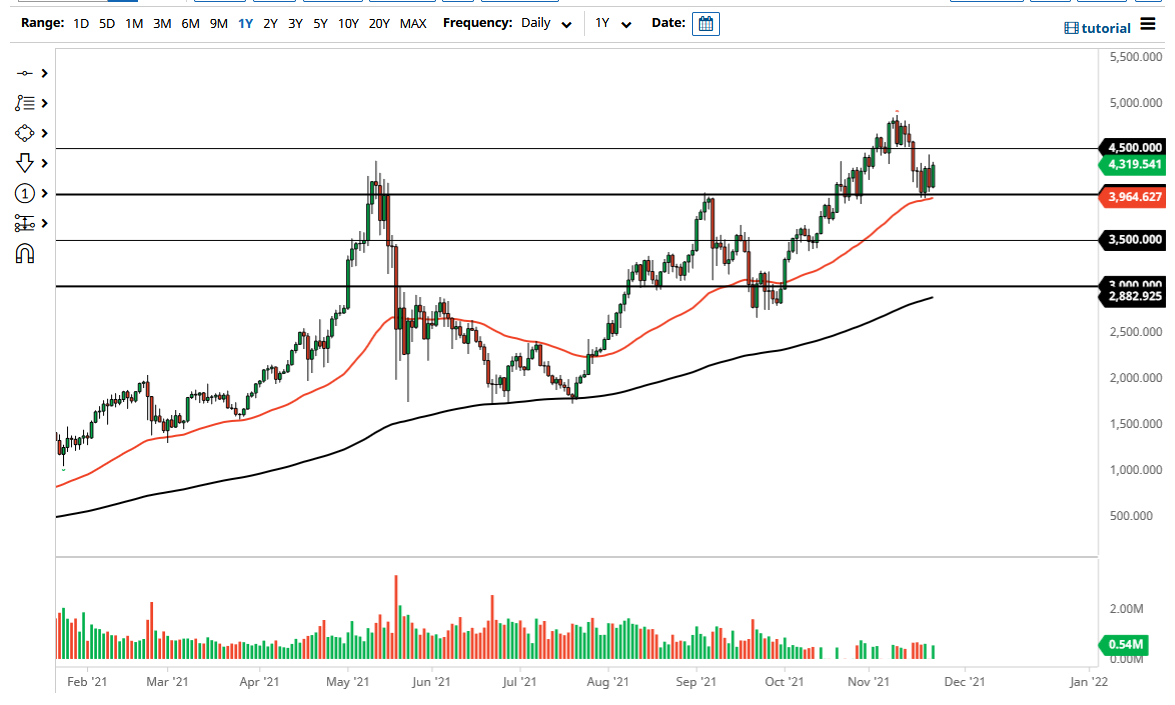Select the numbered label tool
1175x705 pixels.
pos(24,193)
